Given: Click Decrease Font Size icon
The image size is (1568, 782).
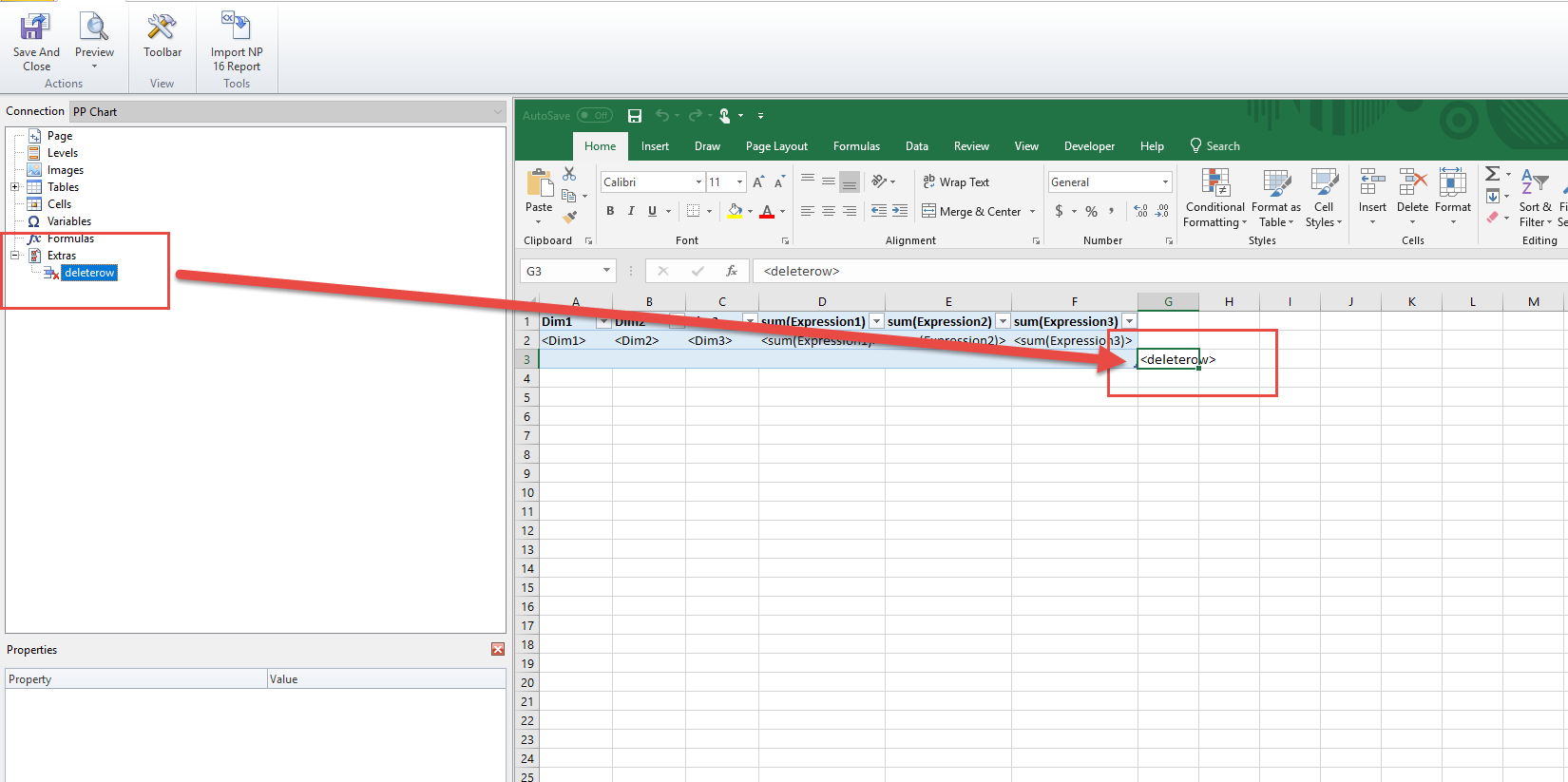Looking at the screenshot, I should (779, 181).
